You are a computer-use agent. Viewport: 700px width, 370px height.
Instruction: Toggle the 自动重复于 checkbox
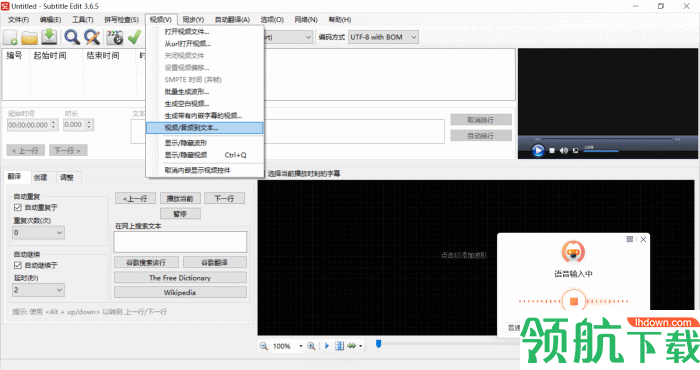tap(18, 207)
